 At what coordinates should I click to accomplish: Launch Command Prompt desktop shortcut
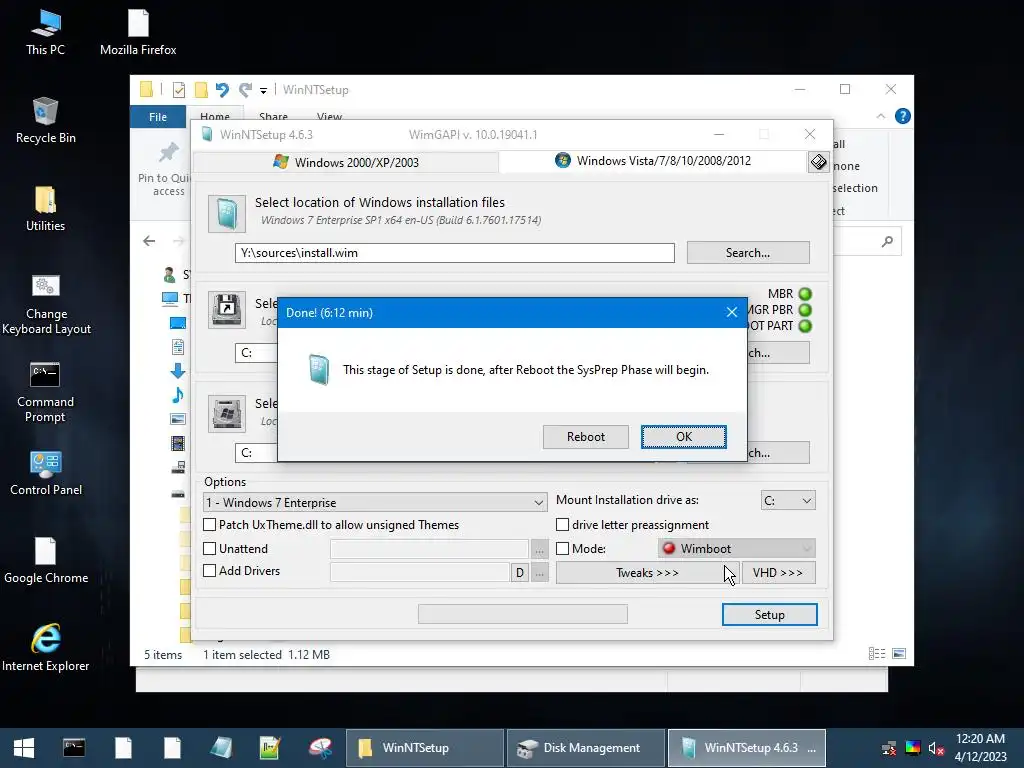45,392
